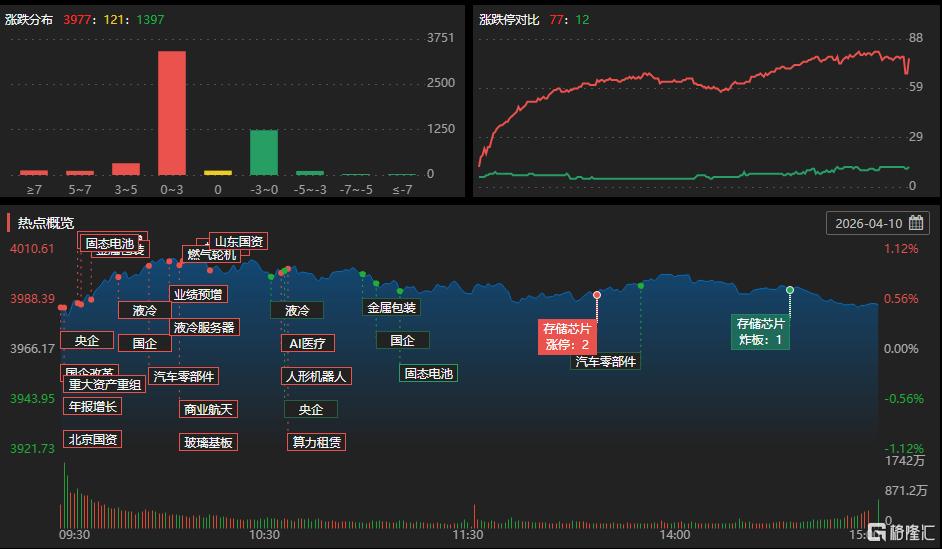Select the 人形机器人 topic label
The image size is (942, 549).
(x=315, y=377)
